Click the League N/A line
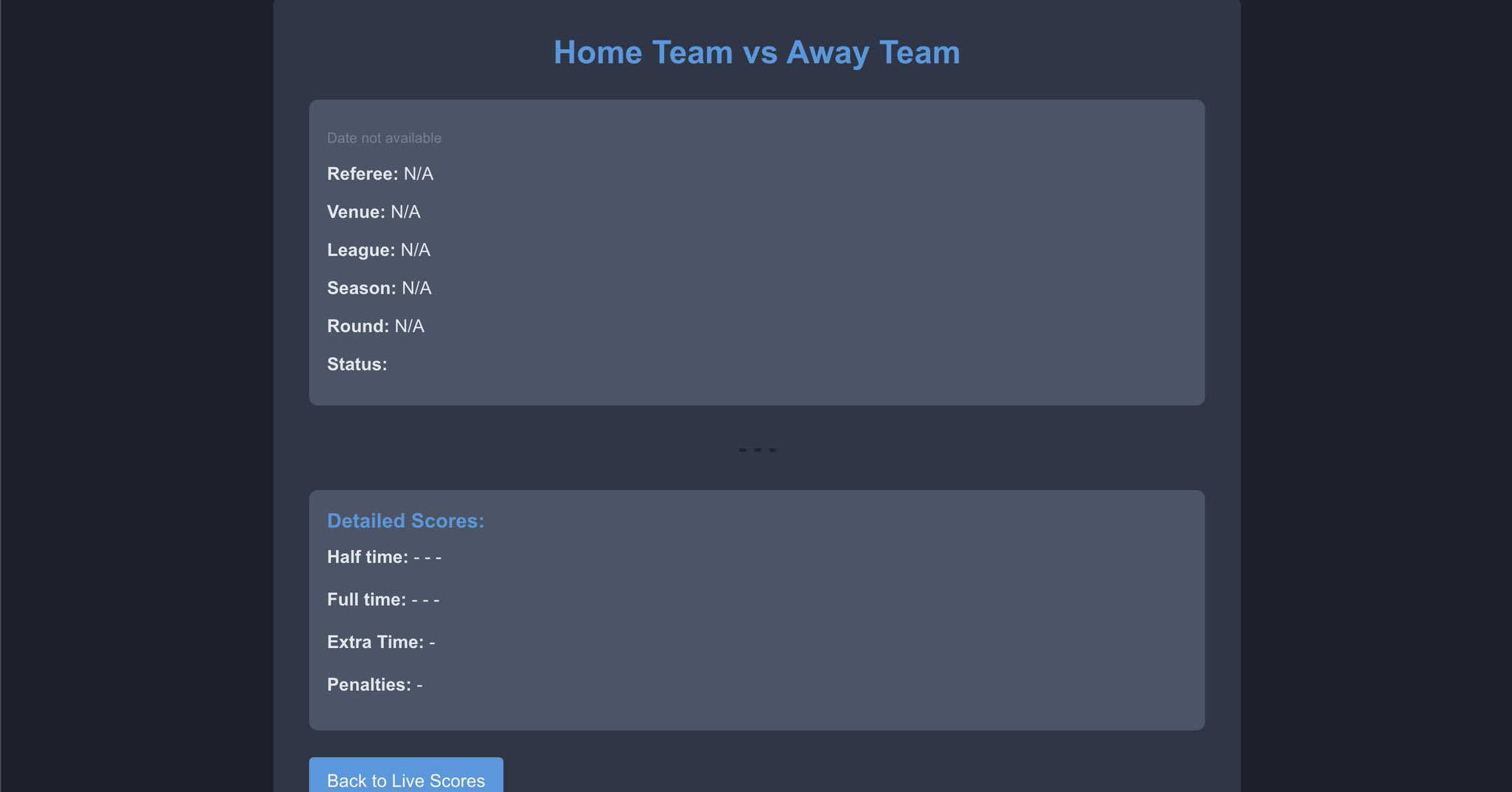The height and width of the screenshot is (792, 1512). (378, 249)
